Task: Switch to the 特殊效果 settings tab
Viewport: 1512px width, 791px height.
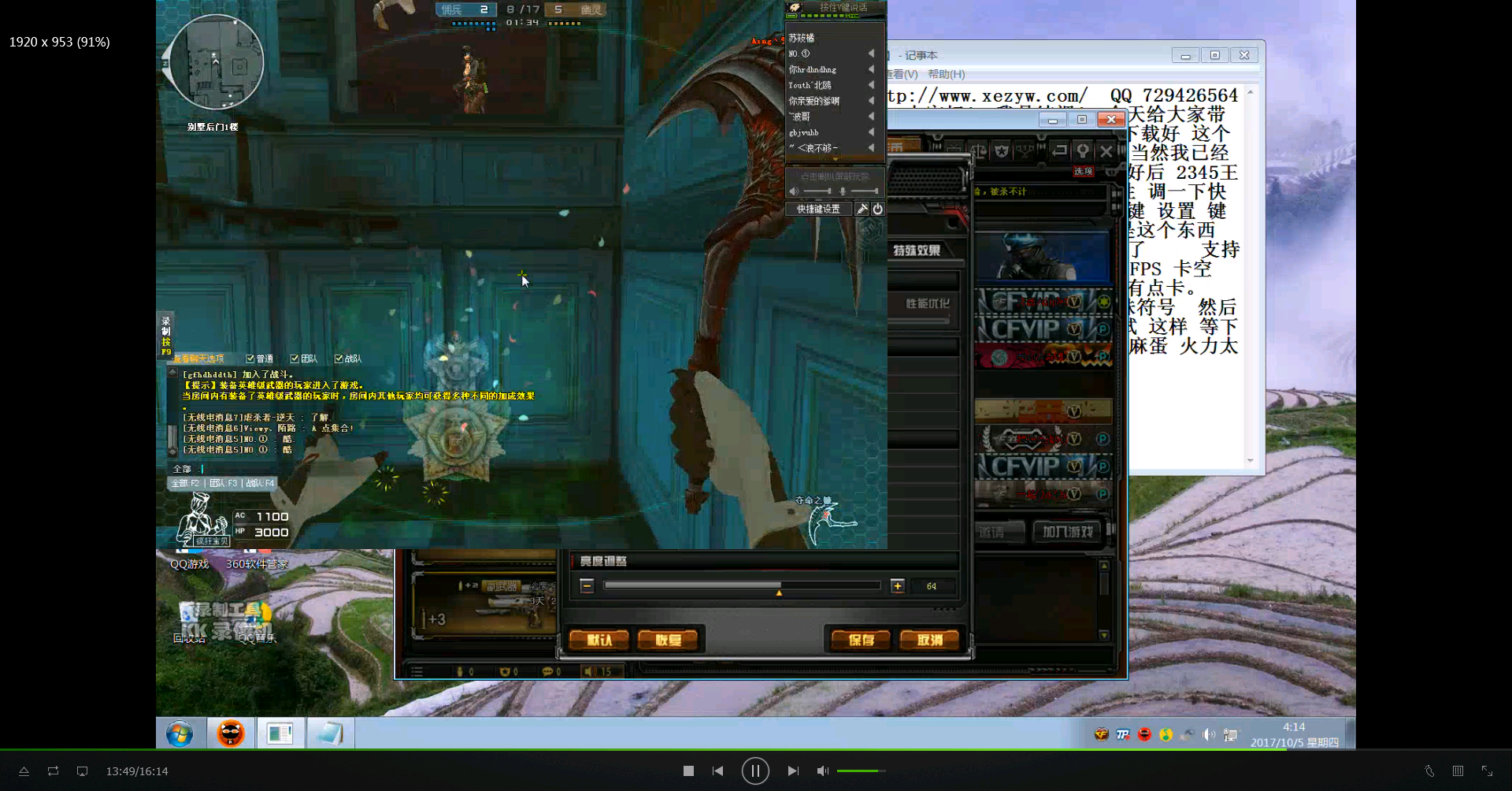Action: pyautogui.click(x=917, y=251)
